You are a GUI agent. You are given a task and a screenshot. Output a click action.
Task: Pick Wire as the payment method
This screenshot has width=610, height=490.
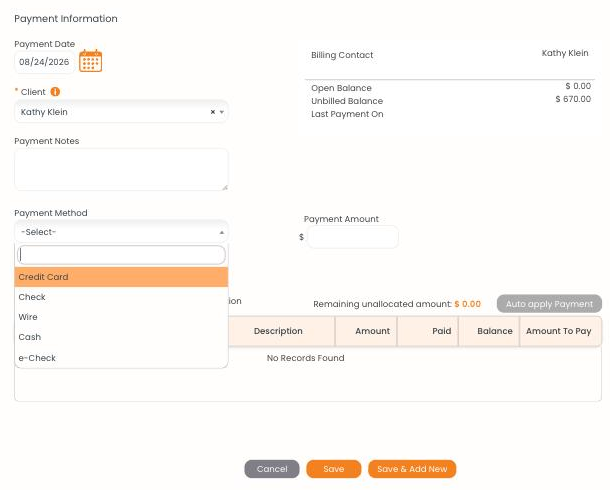(x=121, y=317)
